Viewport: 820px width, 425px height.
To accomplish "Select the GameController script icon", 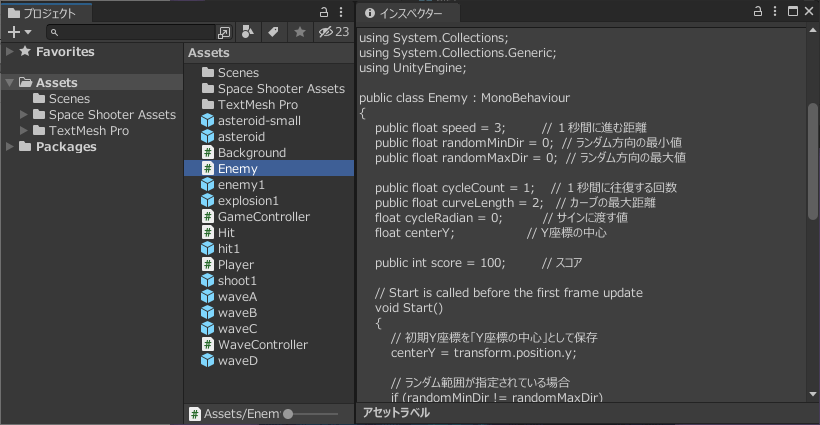I will tap(208, 216).
